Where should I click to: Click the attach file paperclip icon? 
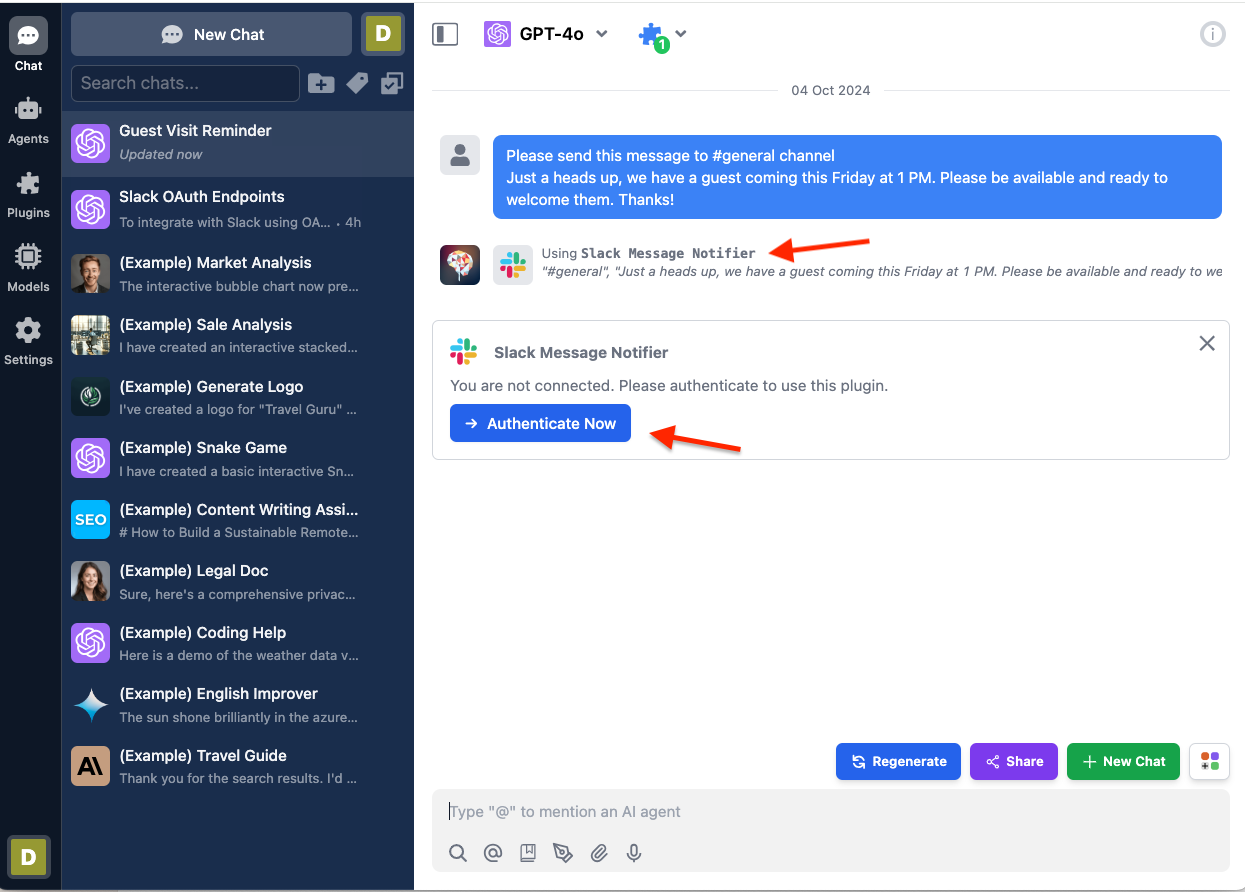point(598,853)
